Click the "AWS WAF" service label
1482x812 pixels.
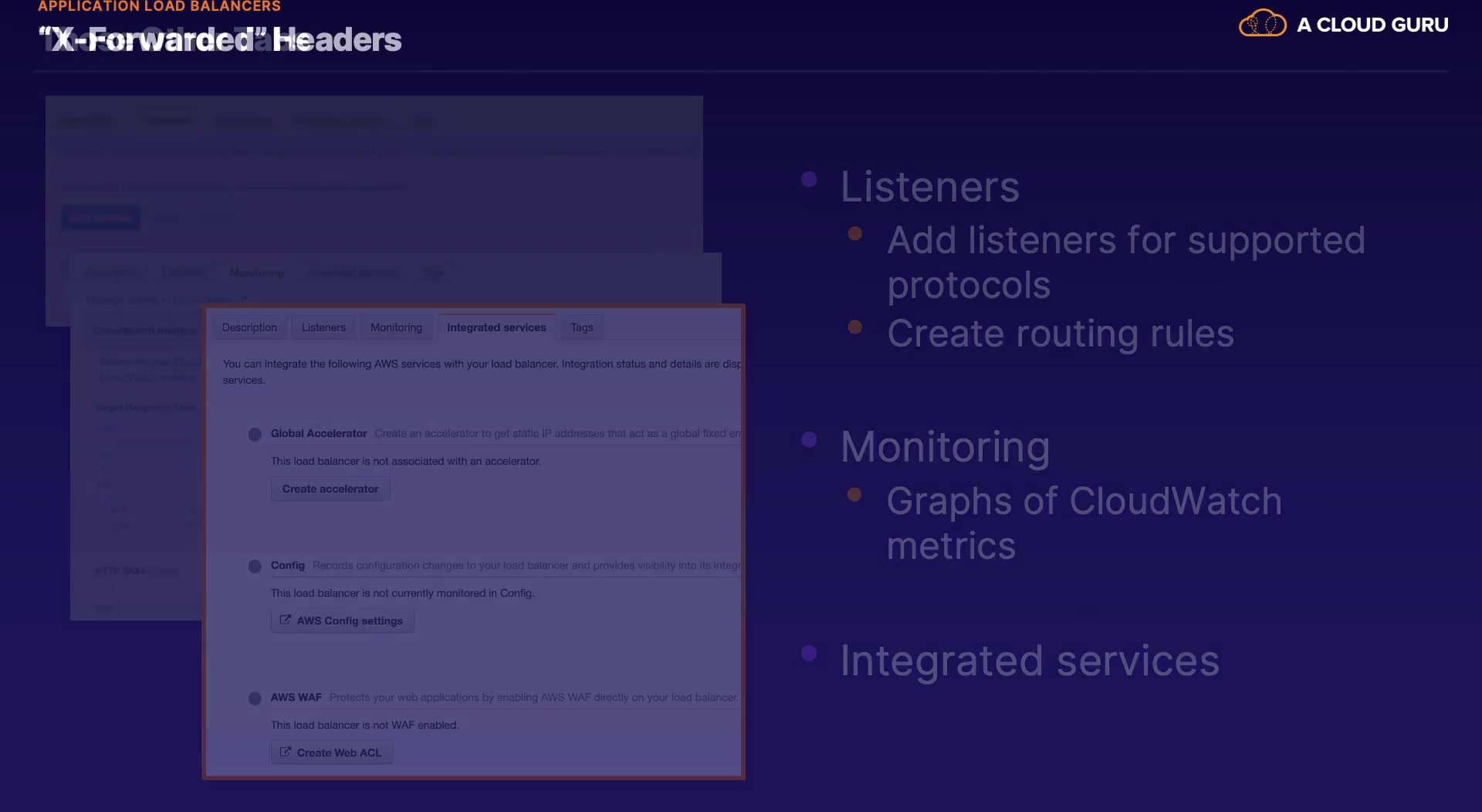pyautogui.click(x=296, y=698)
